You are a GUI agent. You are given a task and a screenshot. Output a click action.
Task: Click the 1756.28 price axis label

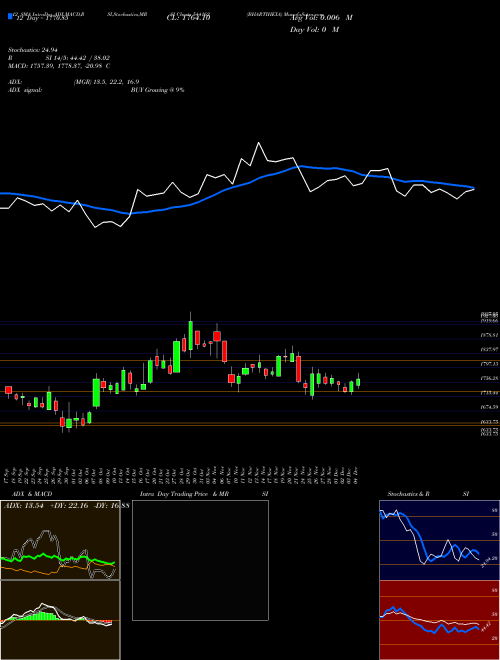(x=490, y=378)
